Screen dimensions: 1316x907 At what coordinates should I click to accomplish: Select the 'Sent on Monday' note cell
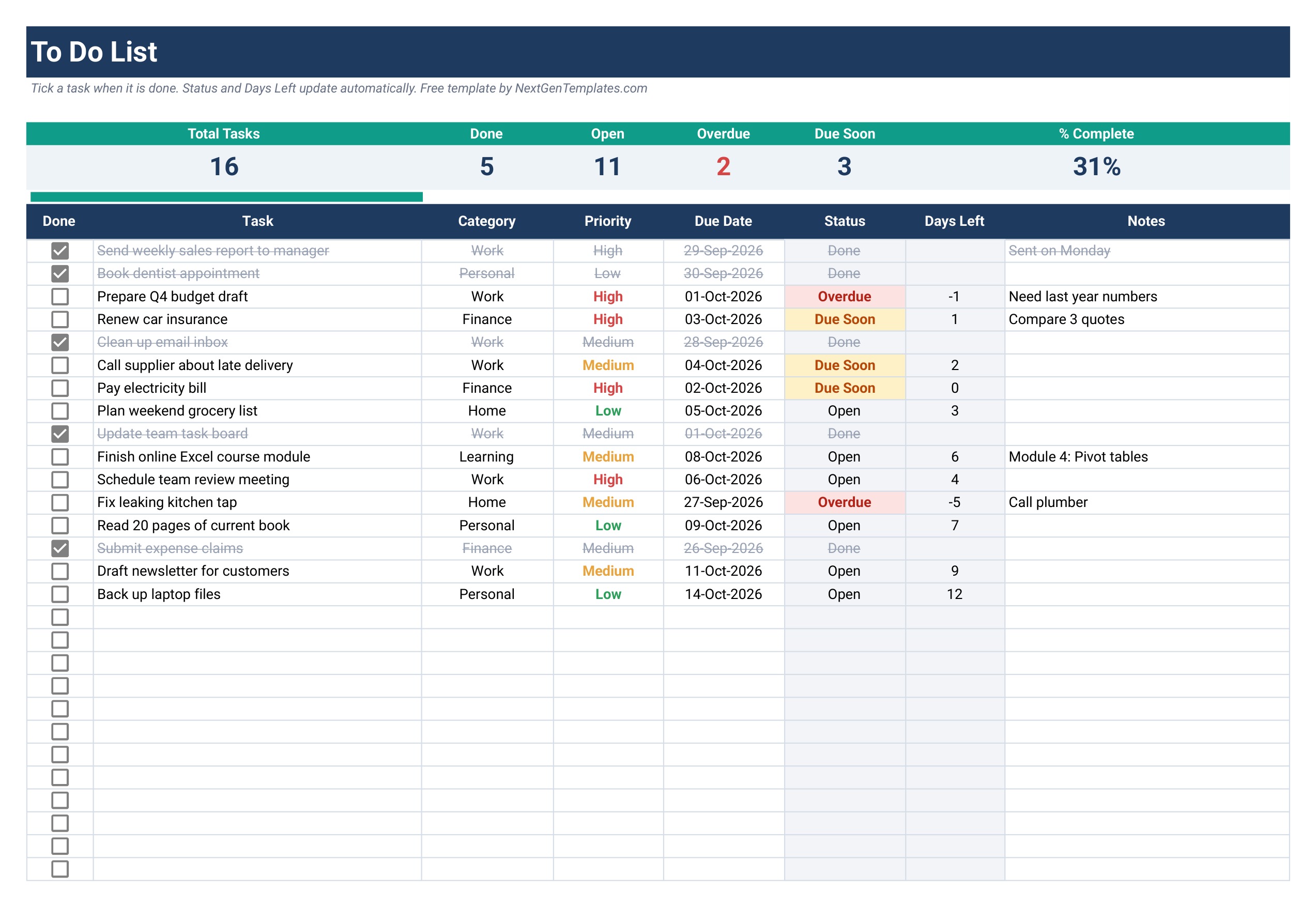(1146, 251)
